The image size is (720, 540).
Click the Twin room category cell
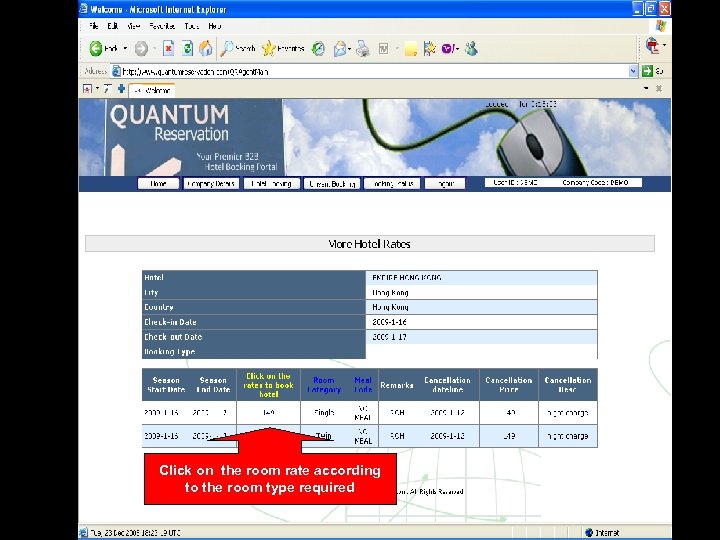[324, 436]
